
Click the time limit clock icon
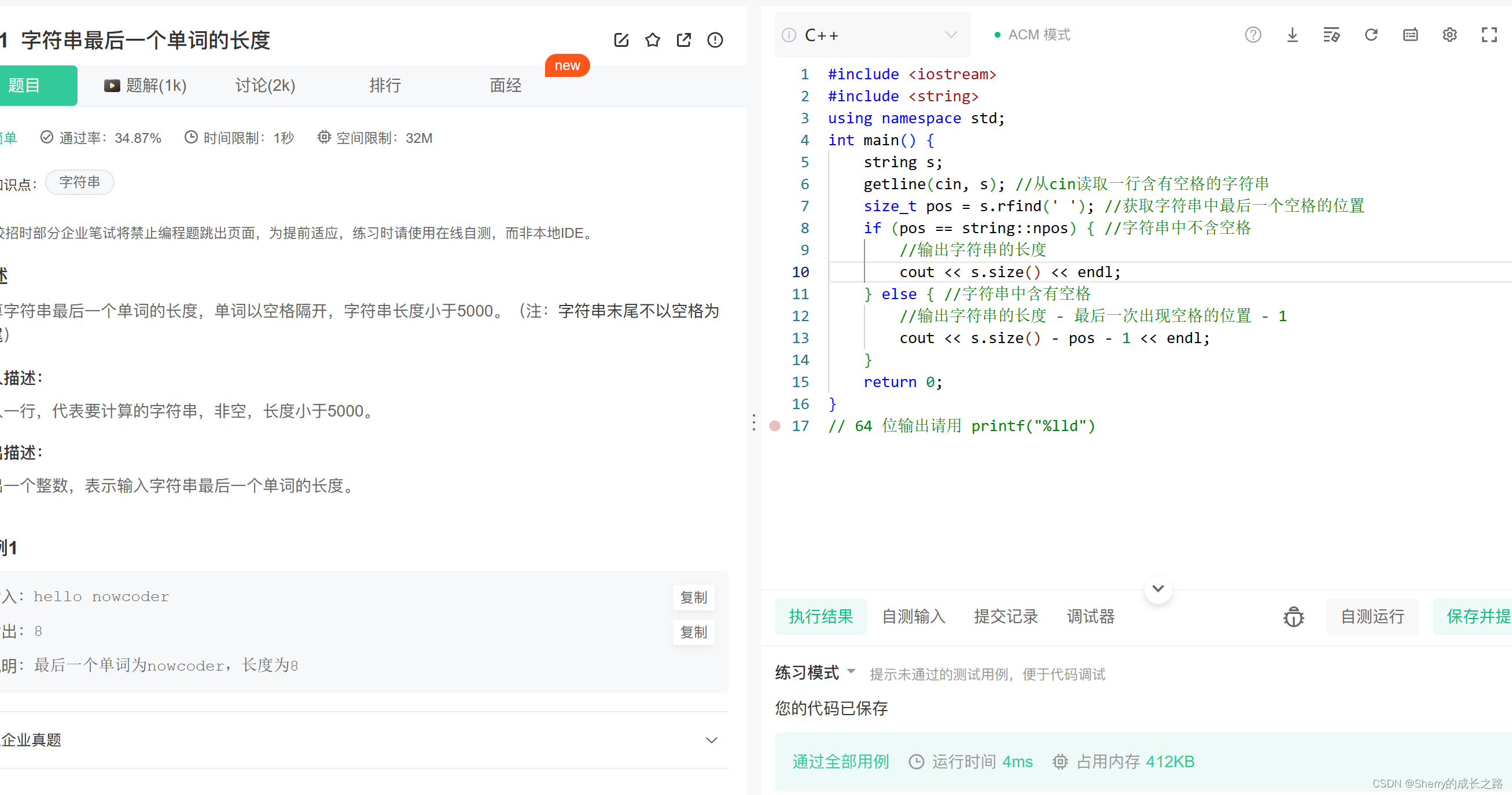pyautogui.click(x=191, y=137)
